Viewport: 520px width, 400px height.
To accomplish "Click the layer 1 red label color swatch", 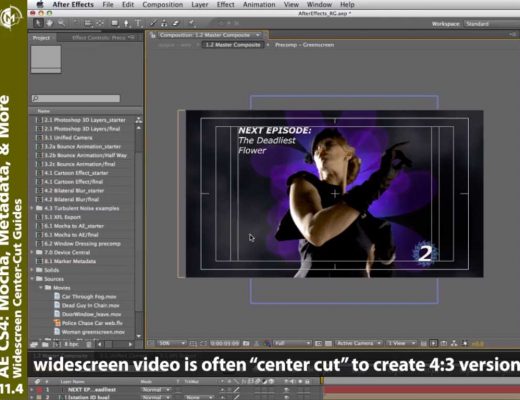I will click(40, 389).
